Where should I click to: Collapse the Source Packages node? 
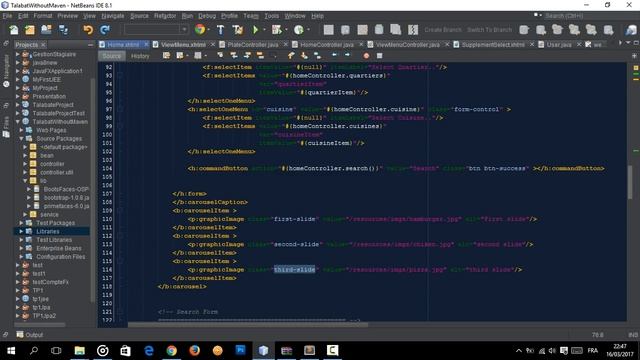pyautogui.click(x=21, y=138)
